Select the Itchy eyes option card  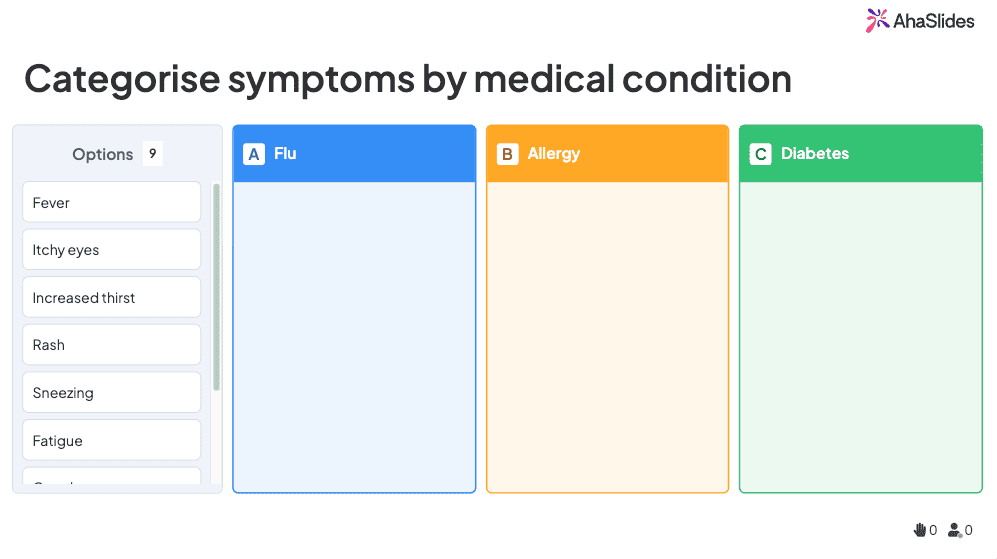(x=111, y=250)
